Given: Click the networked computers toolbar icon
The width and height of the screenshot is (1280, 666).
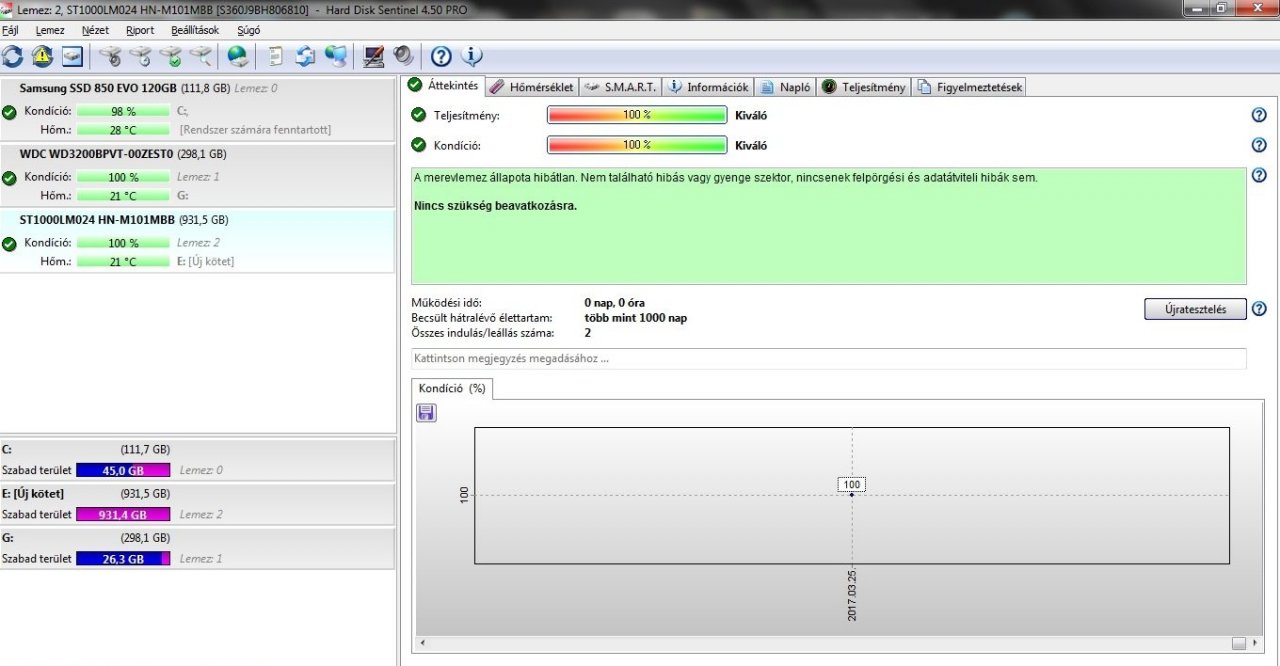Looking at the screenshot, I should pyautogui.click(x=336, y=56).
